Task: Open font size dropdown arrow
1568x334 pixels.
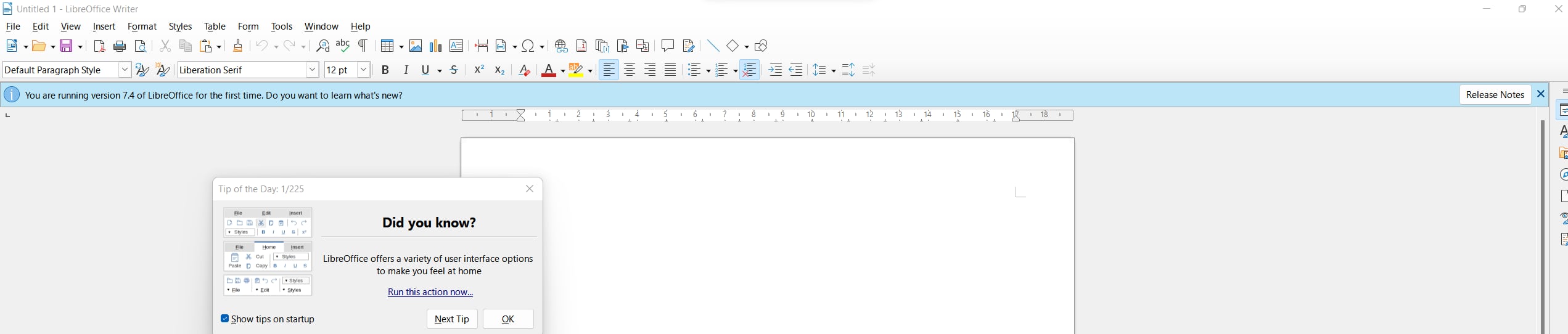Action: tap(364, 70)
